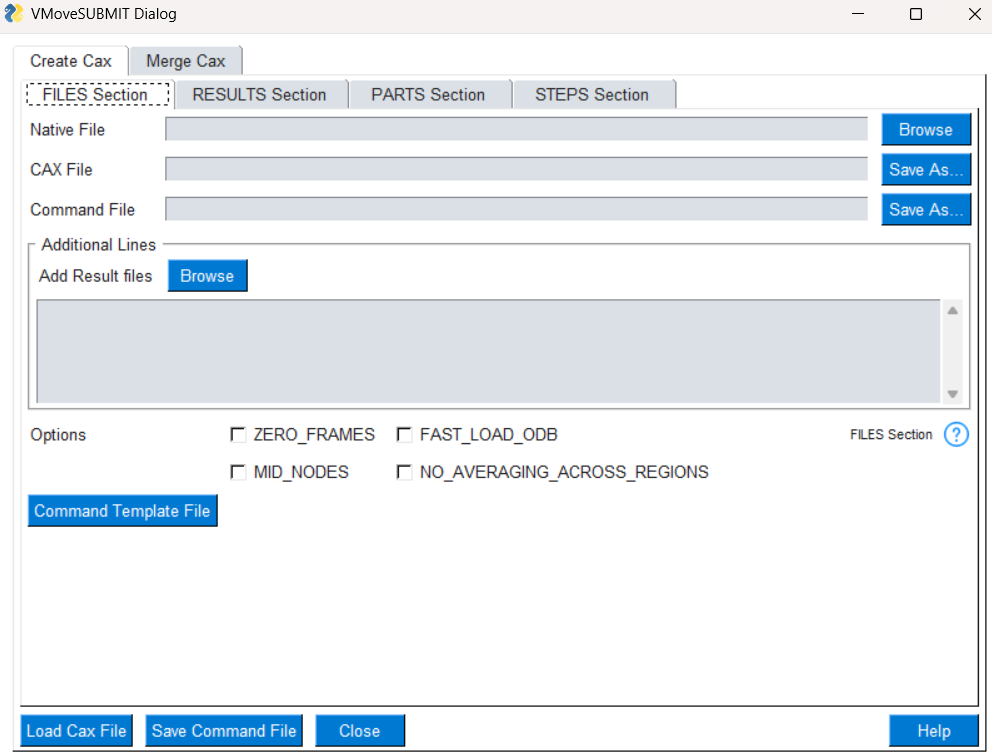Screen dimensions: 992x755
Task: Browse to add result files
Action: pos(207,275)
